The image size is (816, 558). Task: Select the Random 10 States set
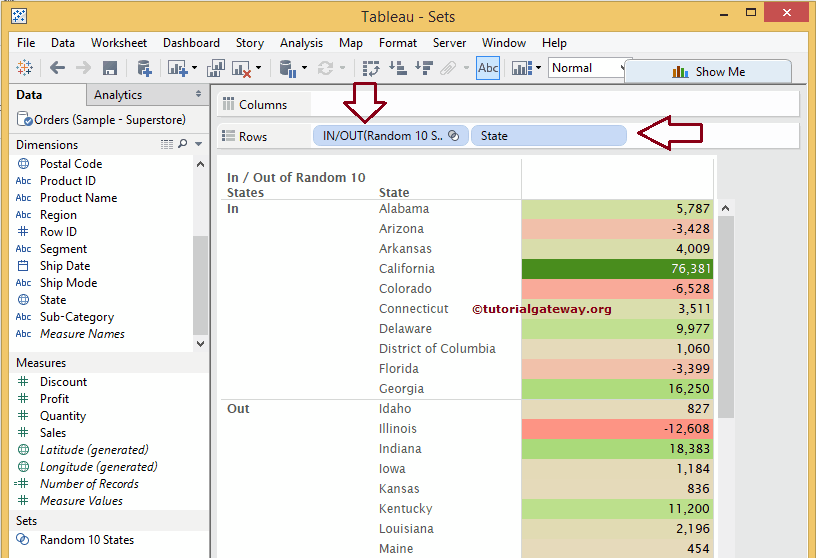[86, 540]
